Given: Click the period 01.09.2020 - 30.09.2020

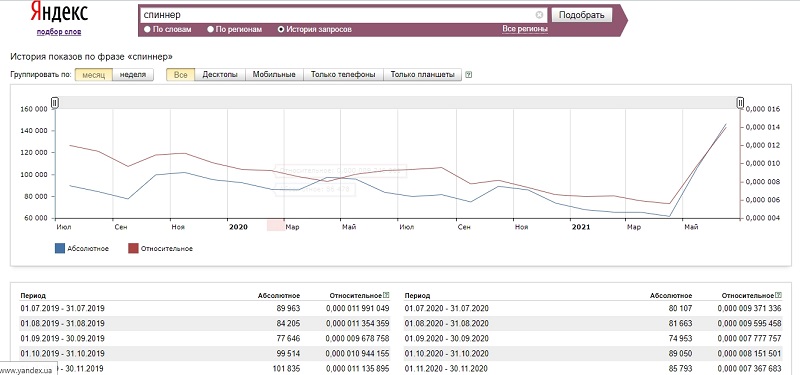Looking at the screenshot, I should [x=447, y=338].
